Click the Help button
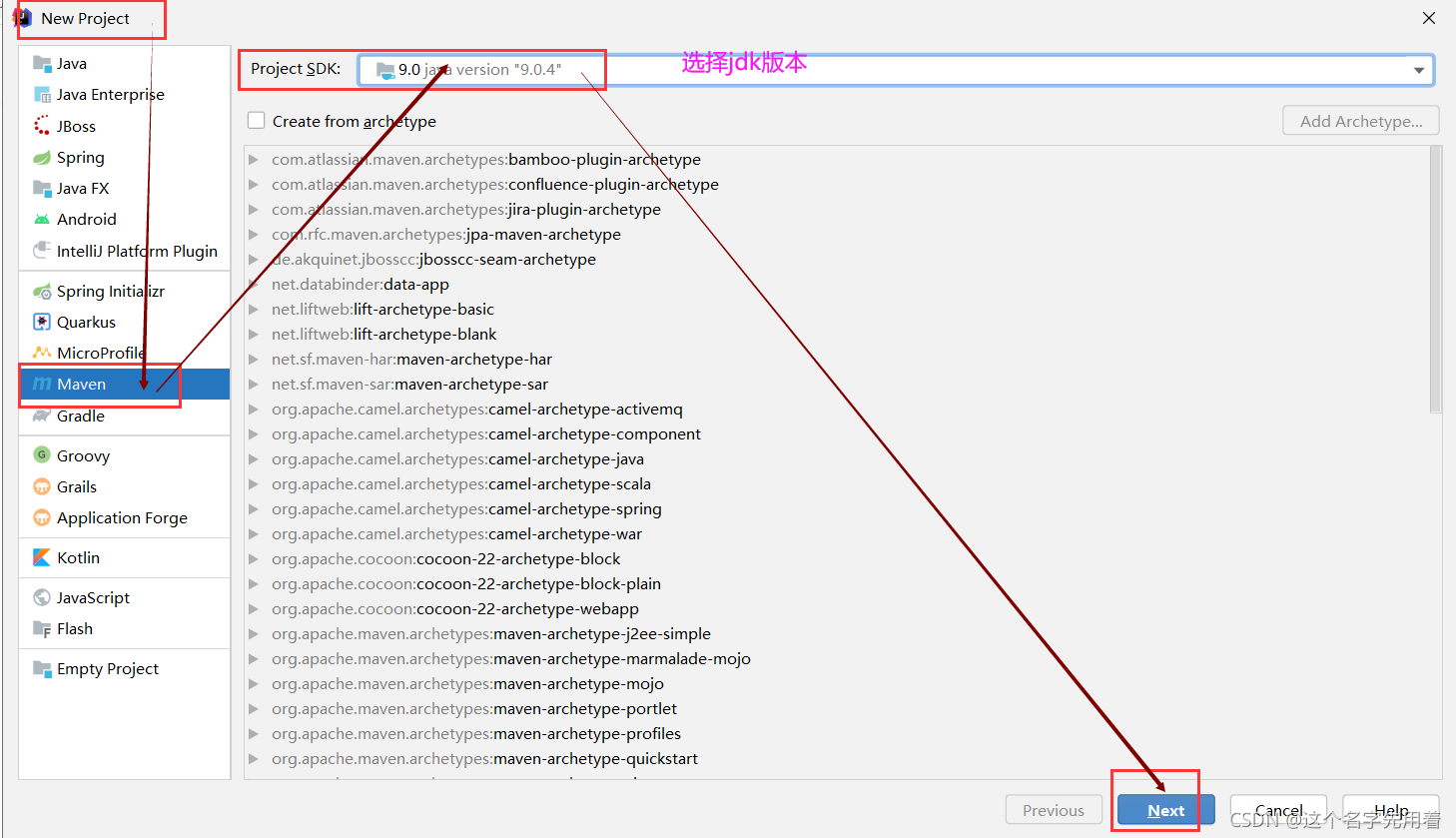 (1390, 810)
